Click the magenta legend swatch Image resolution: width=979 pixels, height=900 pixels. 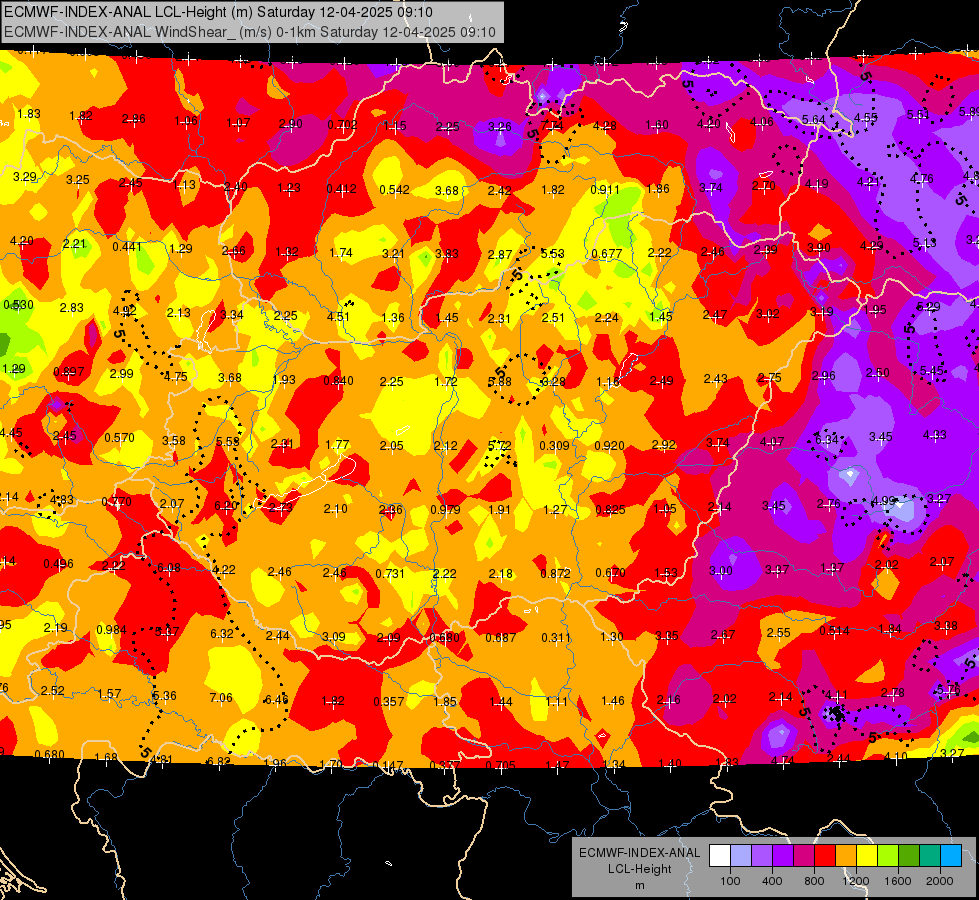coord(804,856)
